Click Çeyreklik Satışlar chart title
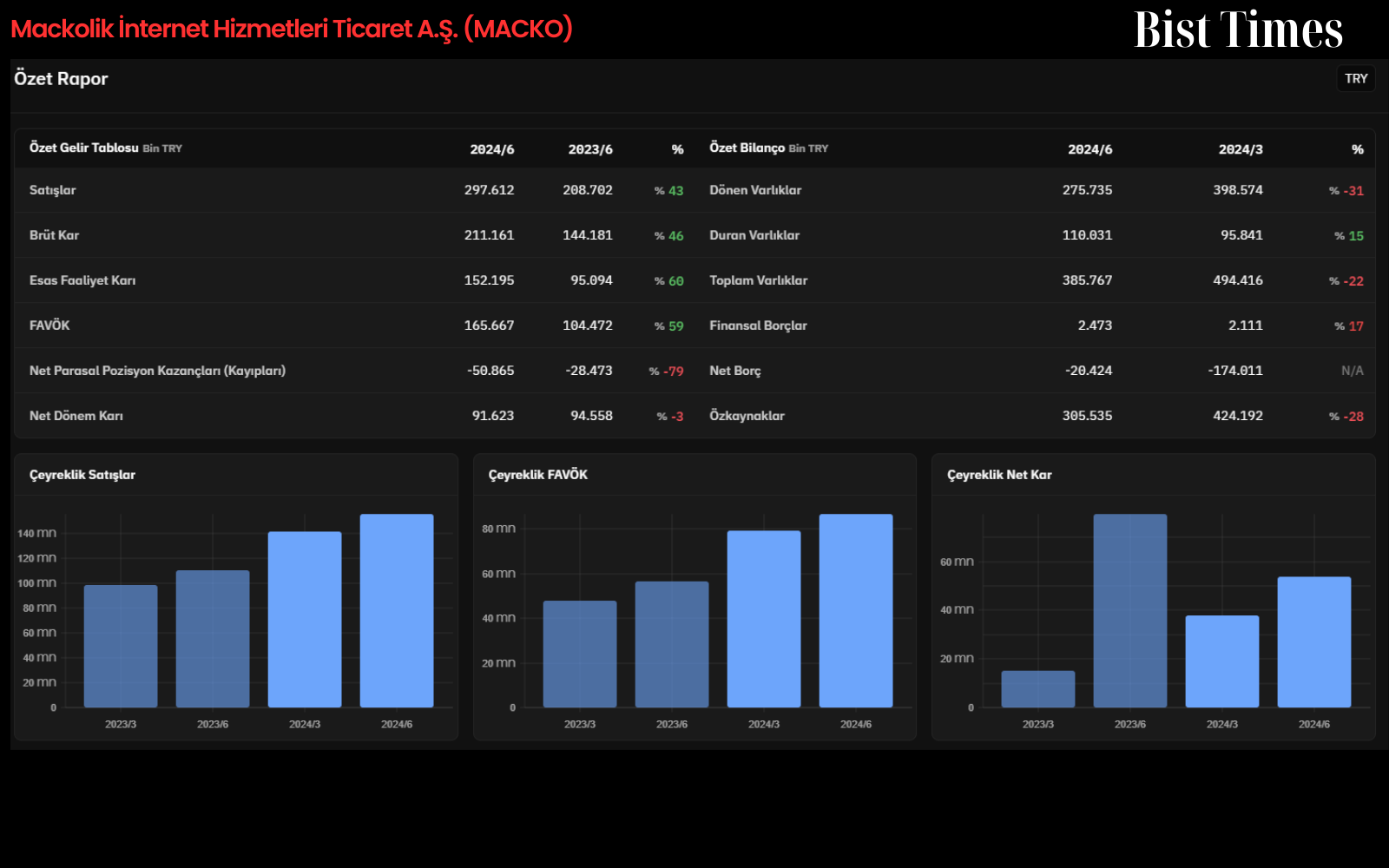This screenshot has height=868, width=1389. click(82, 475)
